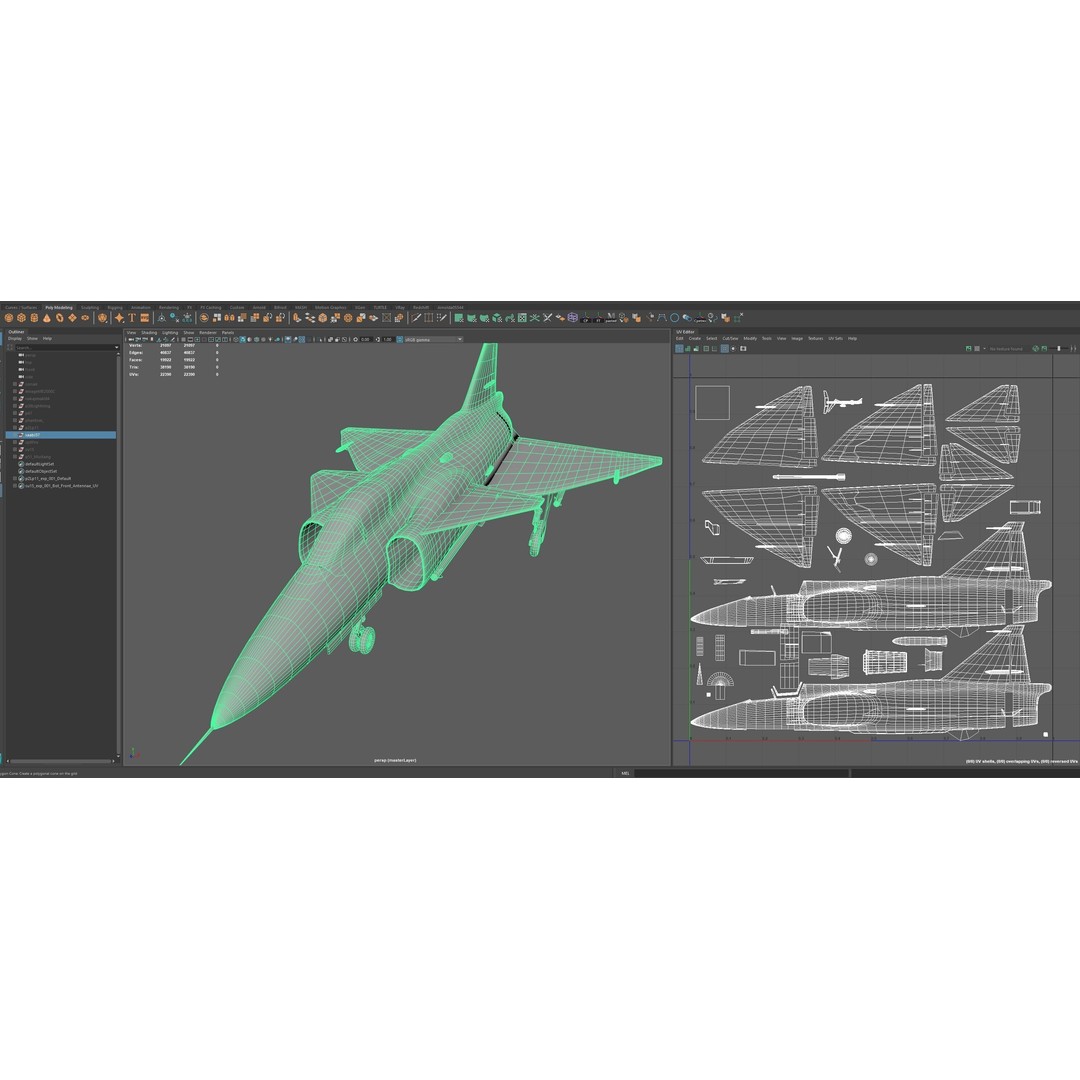Click the Cpenter custom shelf icon
The image size is (1080, 1080).
700,318
